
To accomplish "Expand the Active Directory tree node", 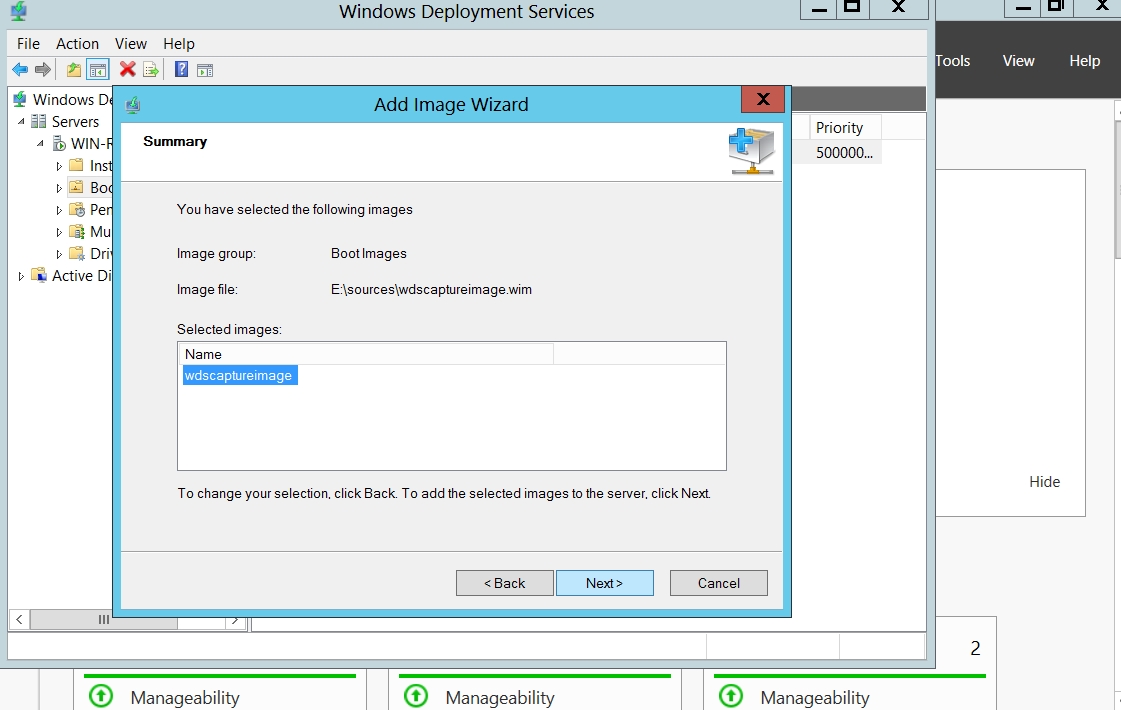I will pos(21,276).
